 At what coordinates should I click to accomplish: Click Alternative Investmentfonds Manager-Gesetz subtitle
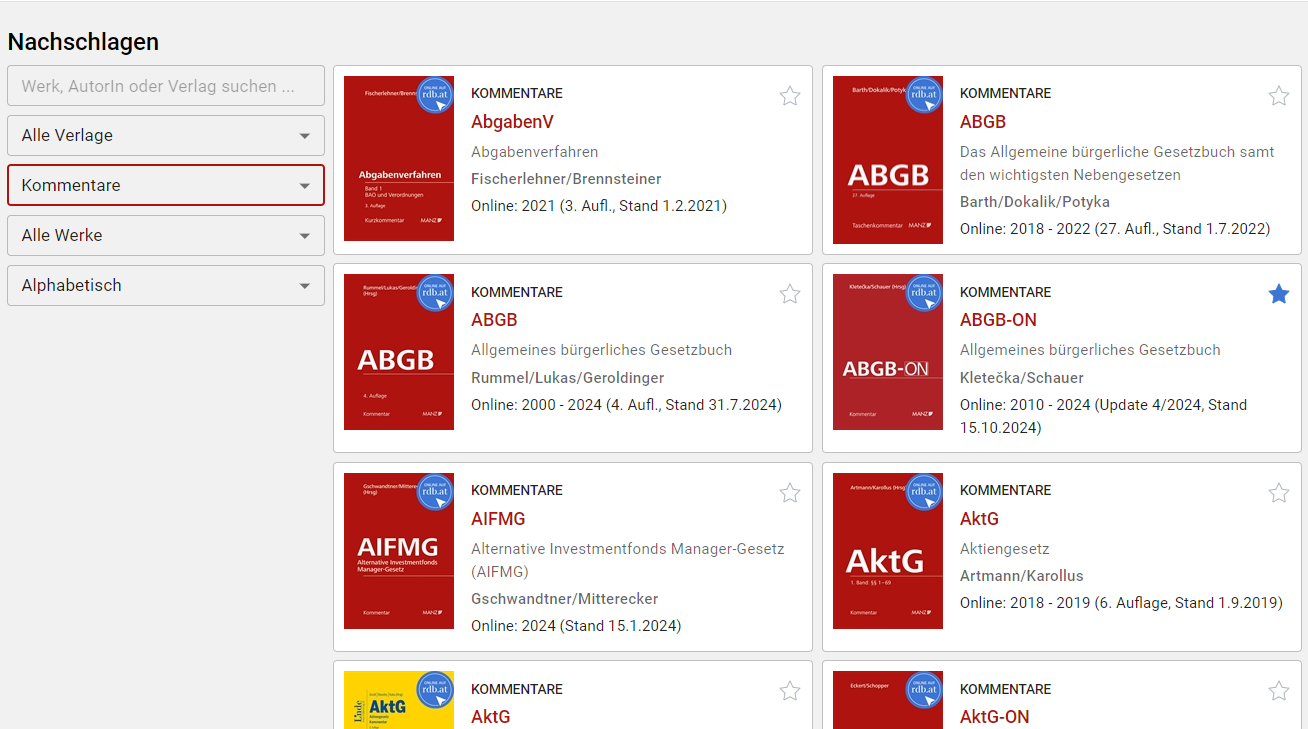pyautogui.click(x=628, y=560)
